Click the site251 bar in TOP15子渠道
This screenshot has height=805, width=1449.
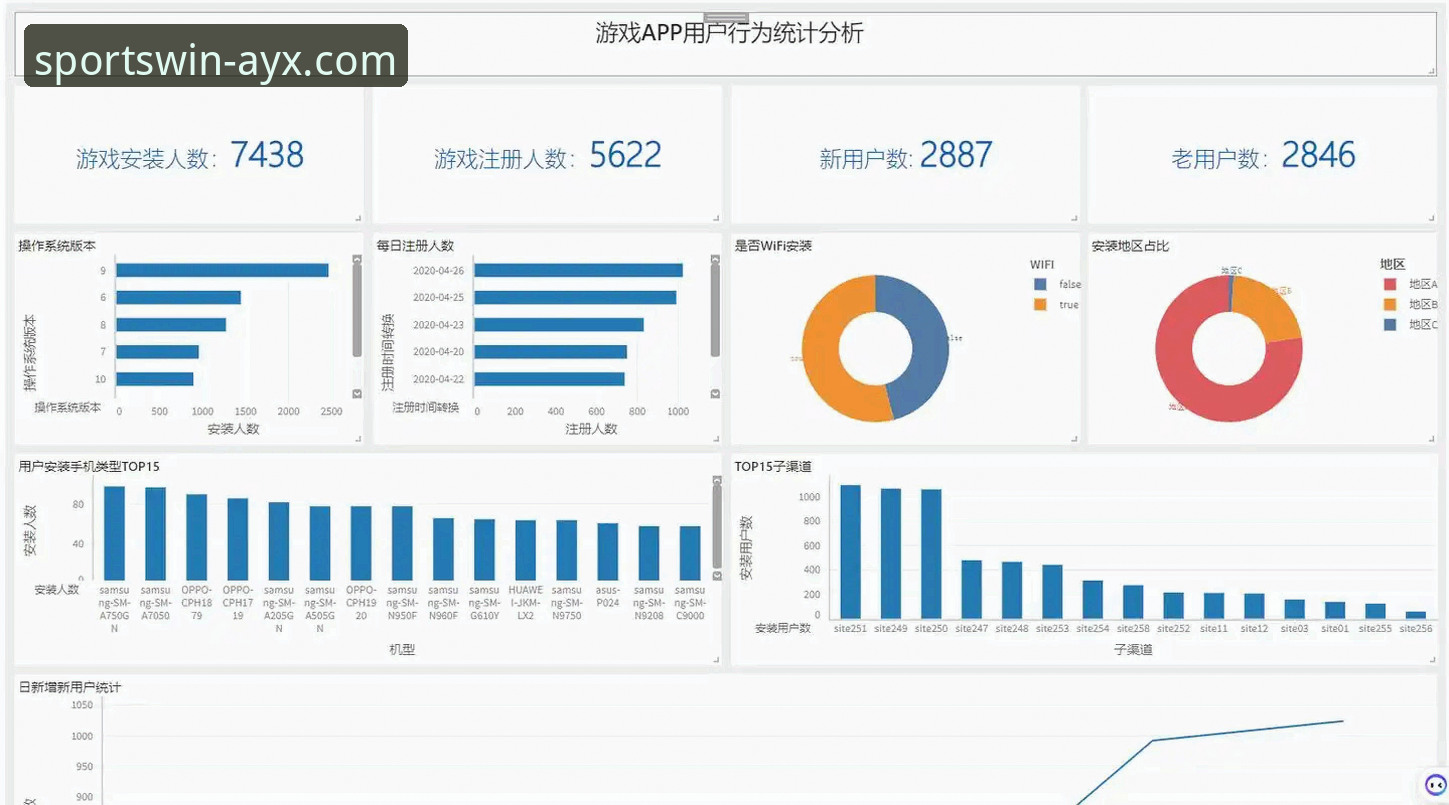[850, 552]
